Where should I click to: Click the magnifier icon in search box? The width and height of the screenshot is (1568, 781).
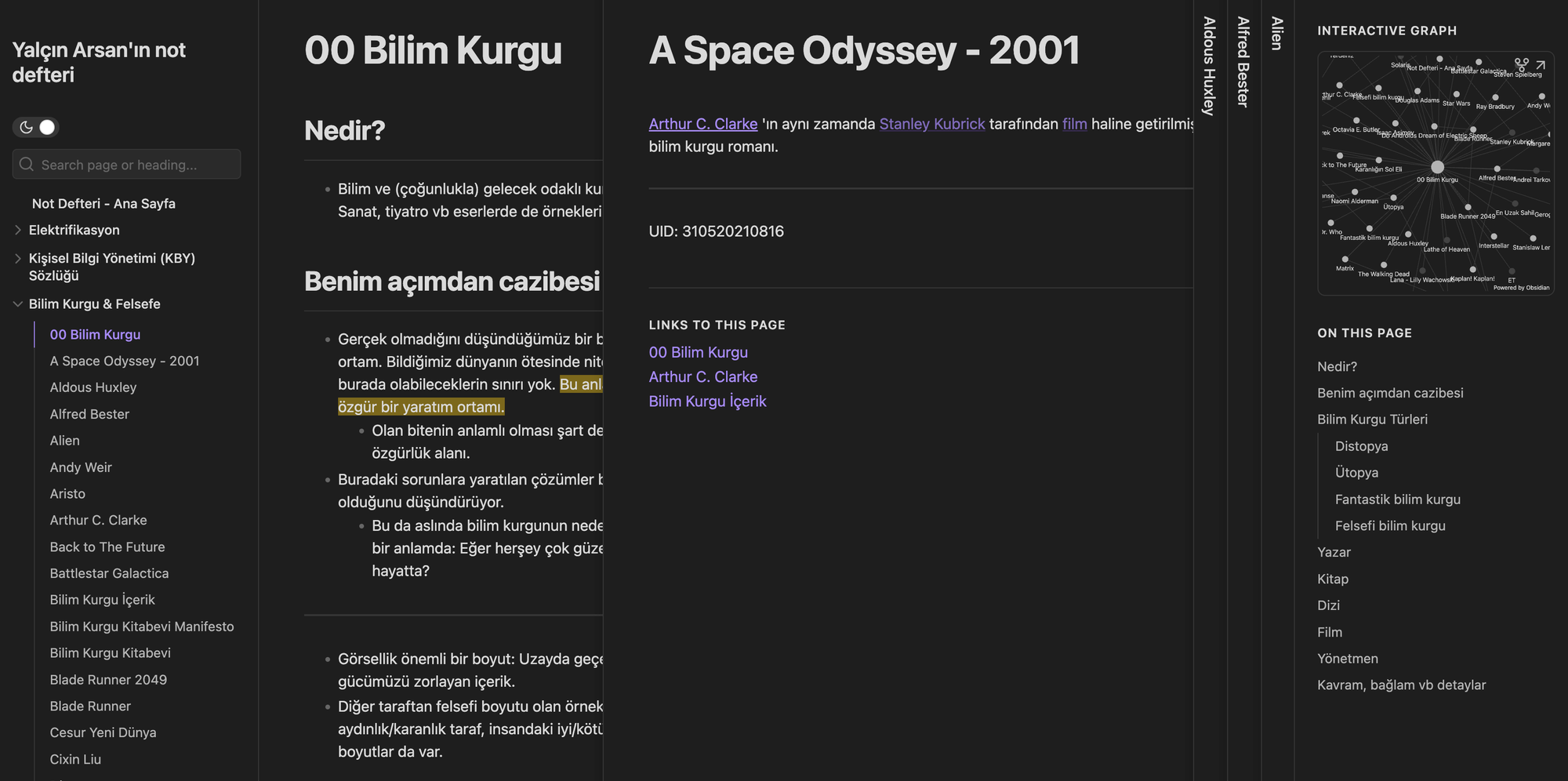27,165
